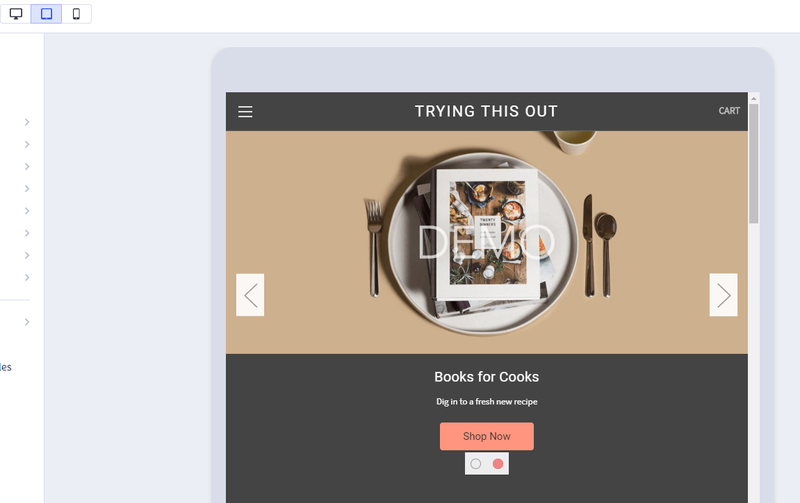Image resolution: width=800 pixels, height=503 pixels.
Task: Select the filled pink slide indicator dot
Action: coord(498,464)
